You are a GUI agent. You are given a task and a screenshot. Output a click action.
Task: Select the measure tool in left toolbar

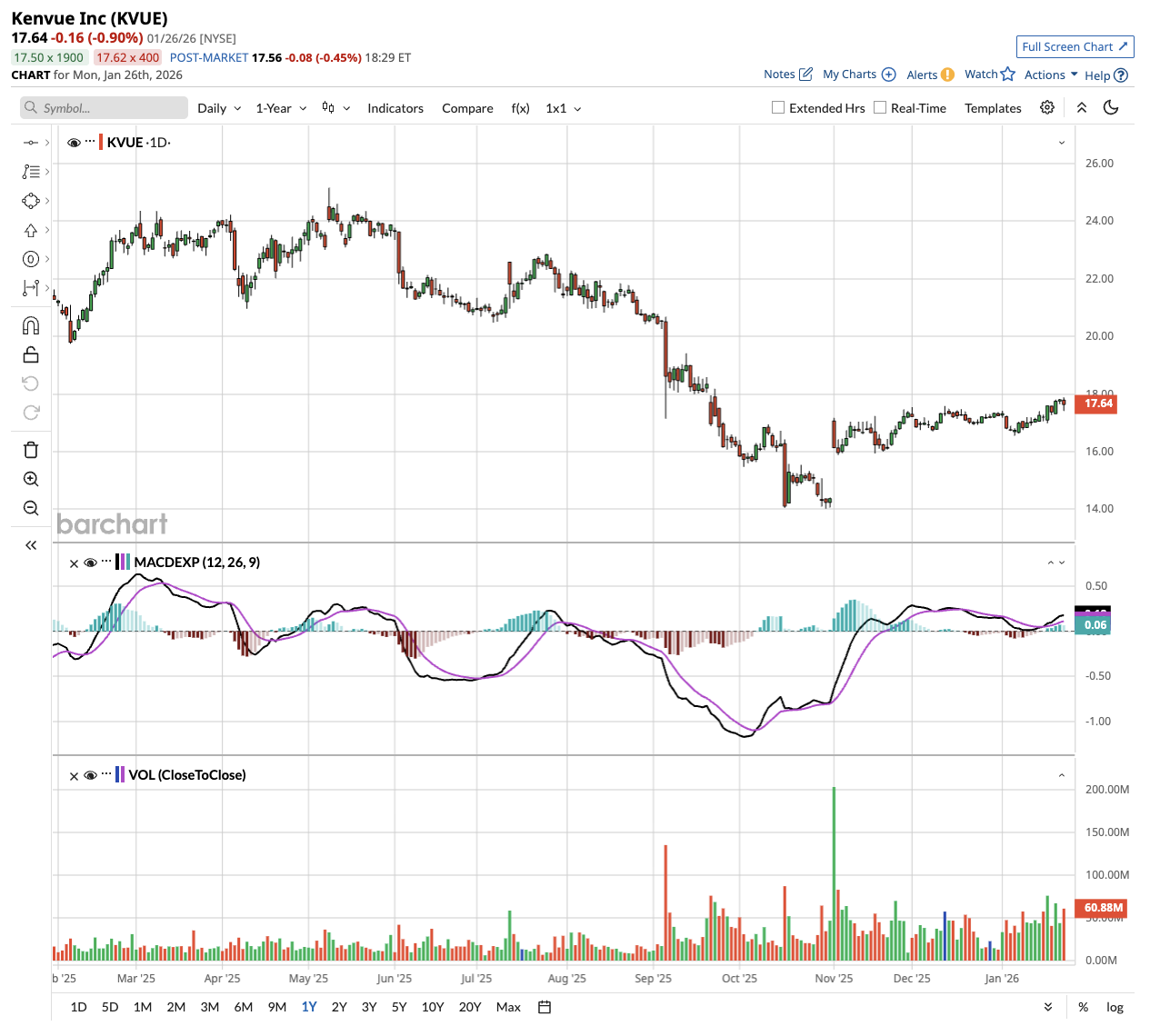tap(31, 288)
